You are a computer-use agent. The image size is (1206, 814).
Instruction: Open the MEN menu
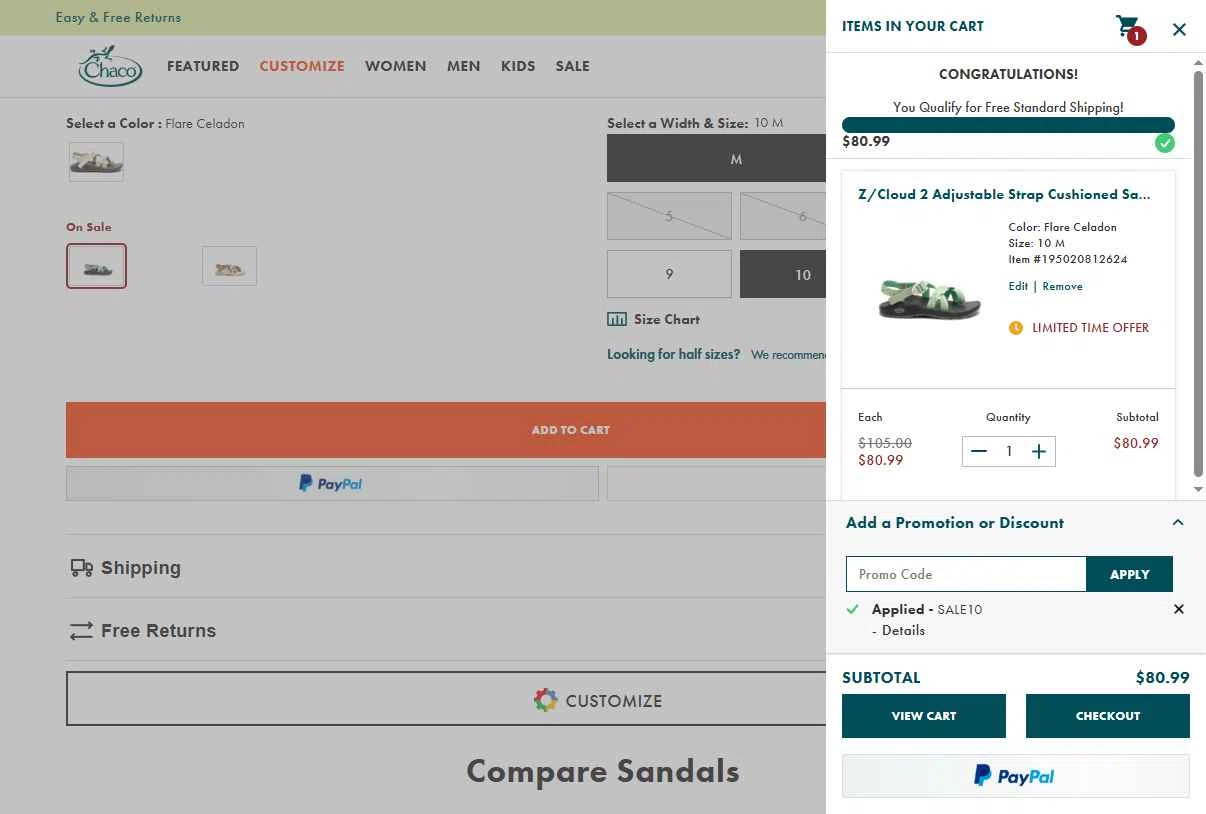tap(463, 66)
